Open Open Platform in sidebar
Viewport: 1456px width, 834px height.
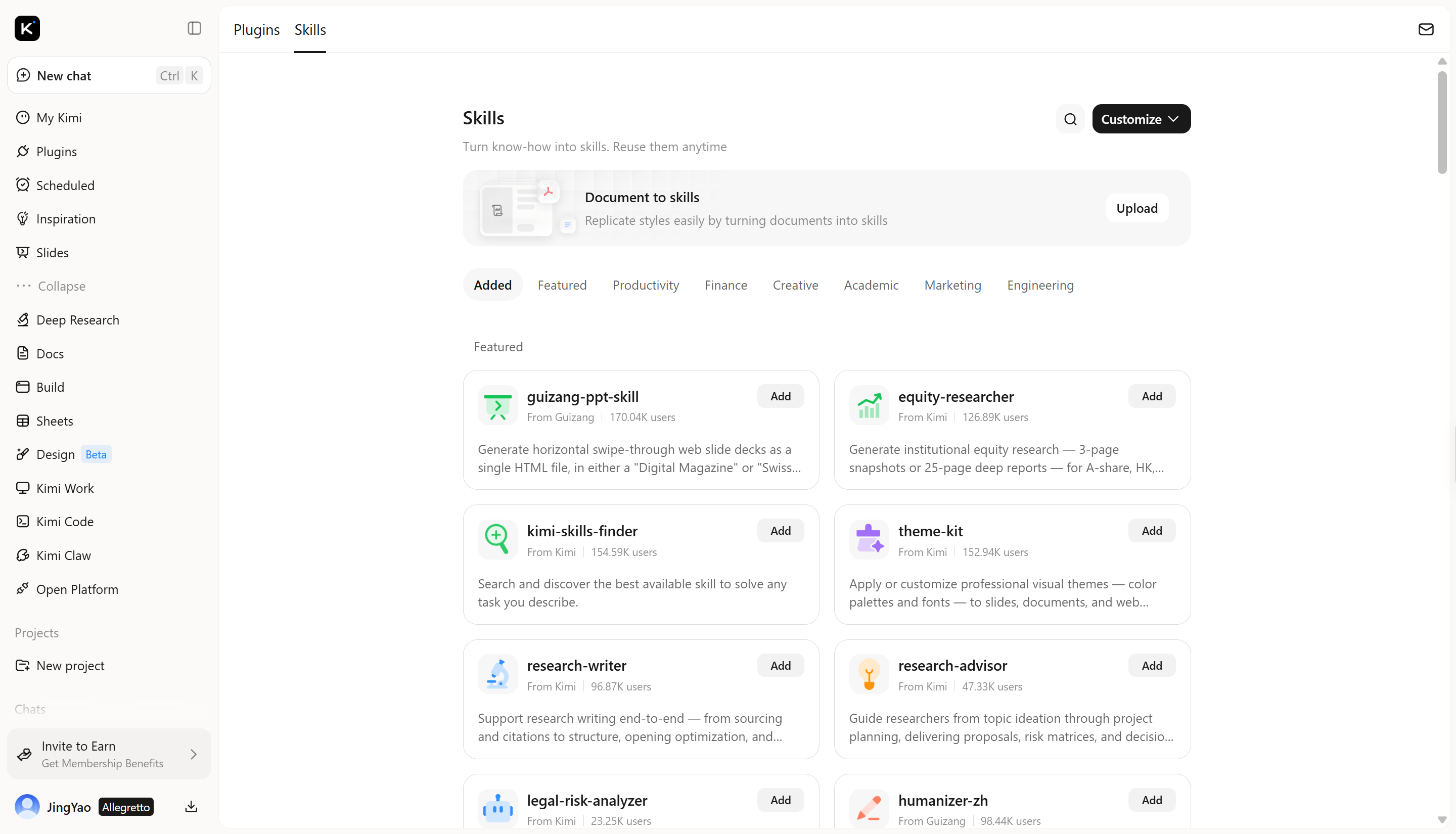coord(109,589)
